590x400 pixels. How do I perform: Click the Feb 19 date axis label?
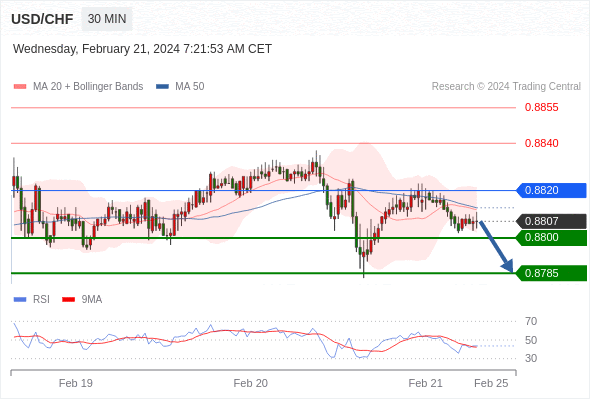point(76,383)
